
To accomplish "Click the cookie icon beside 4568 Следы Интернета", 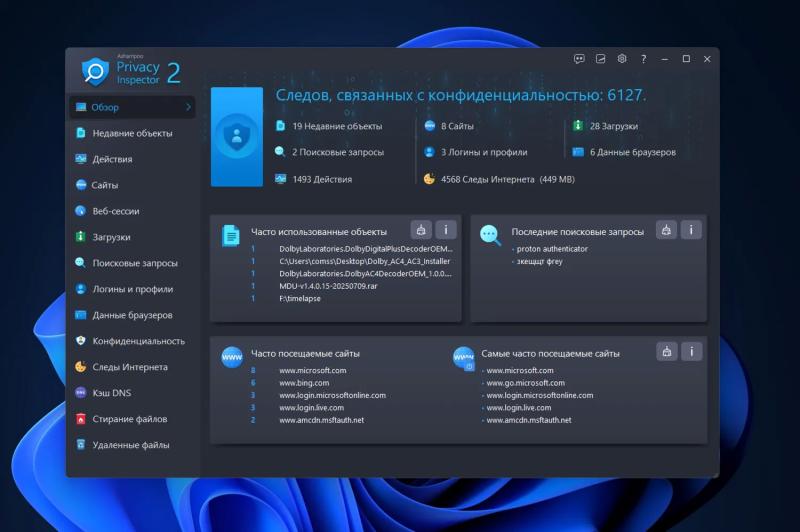I will click(x=429, y=179).
